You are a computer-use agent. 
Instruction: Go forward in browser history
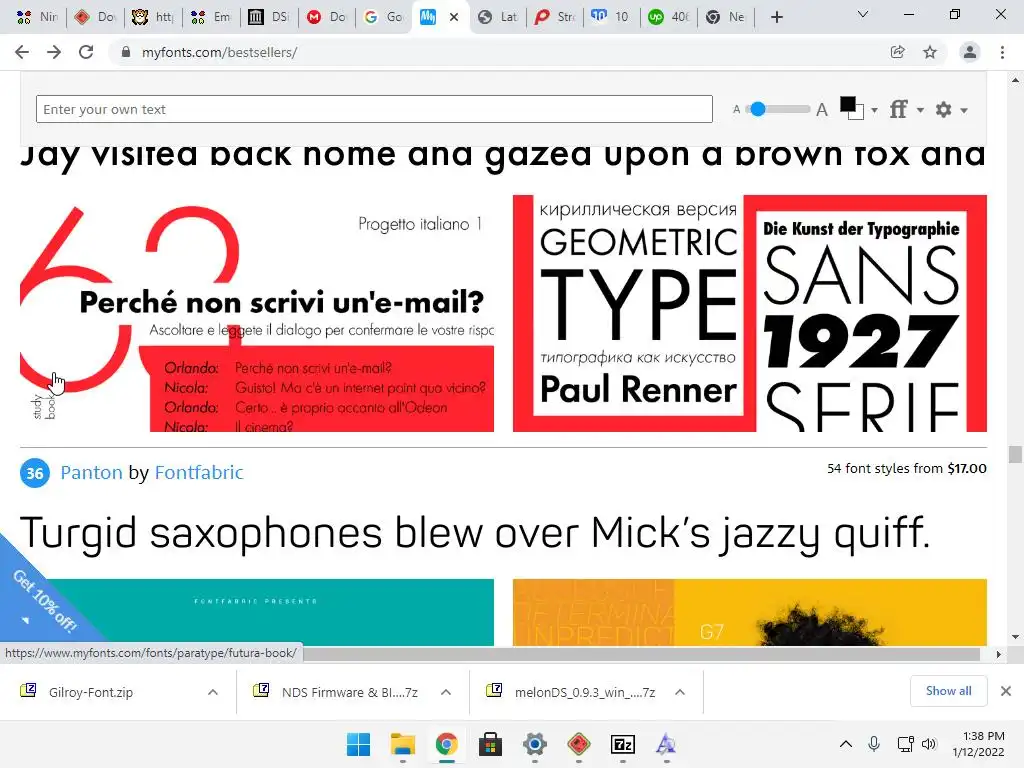pyautogui.click(x=54, y=52)
